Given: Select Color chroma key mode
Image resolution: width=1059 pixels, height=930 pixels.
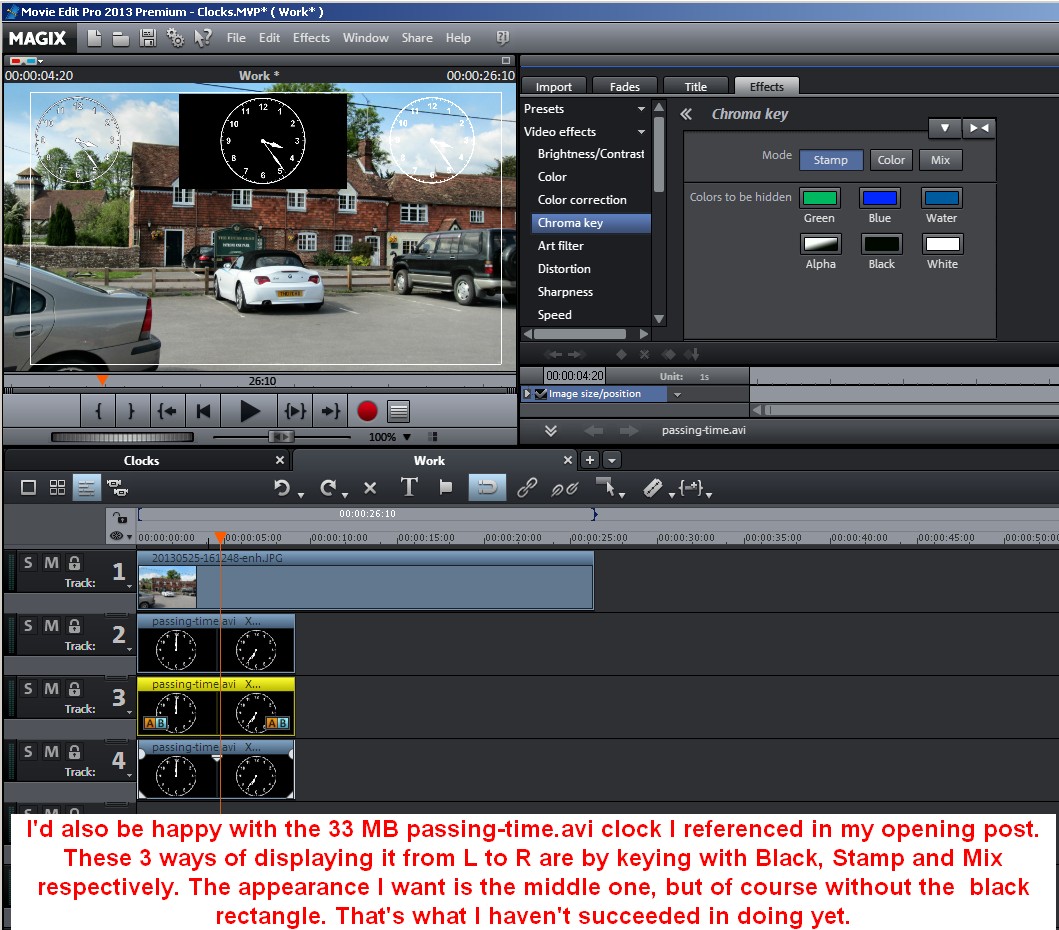Looking at the screenshot, I should (x=891, y=160).
